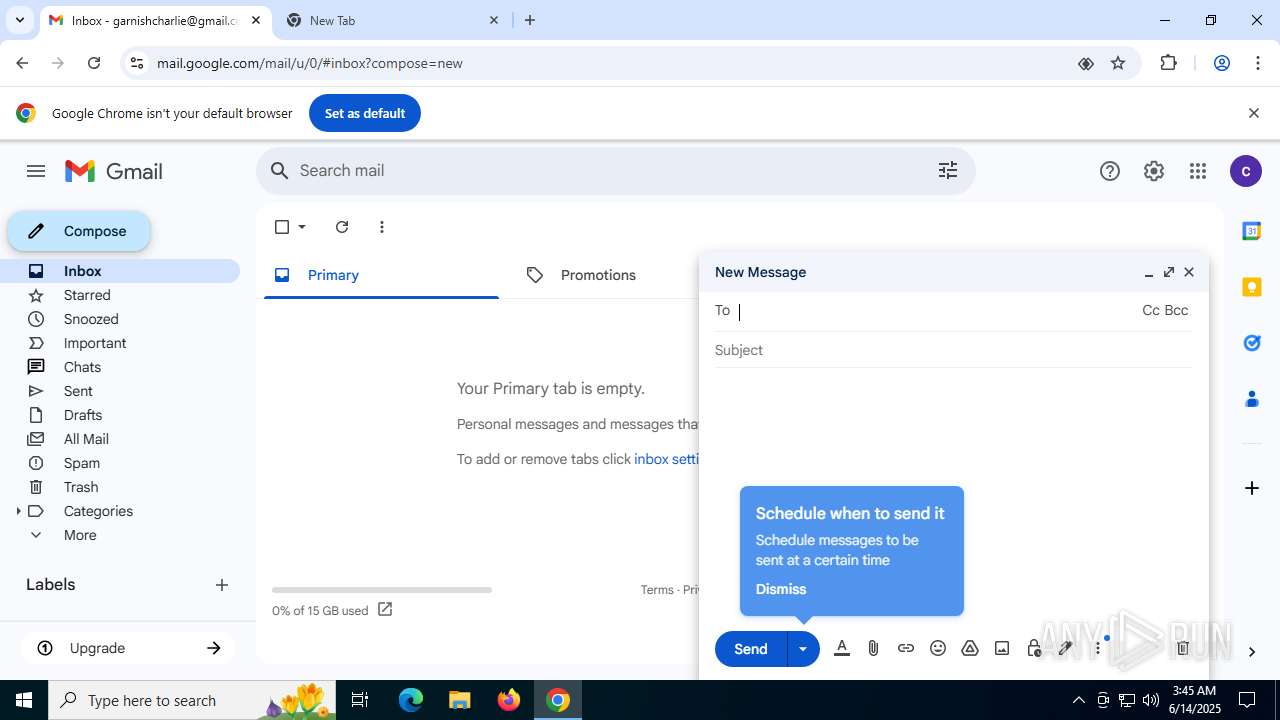Open the Google apps grid icon

(1198, 171)
